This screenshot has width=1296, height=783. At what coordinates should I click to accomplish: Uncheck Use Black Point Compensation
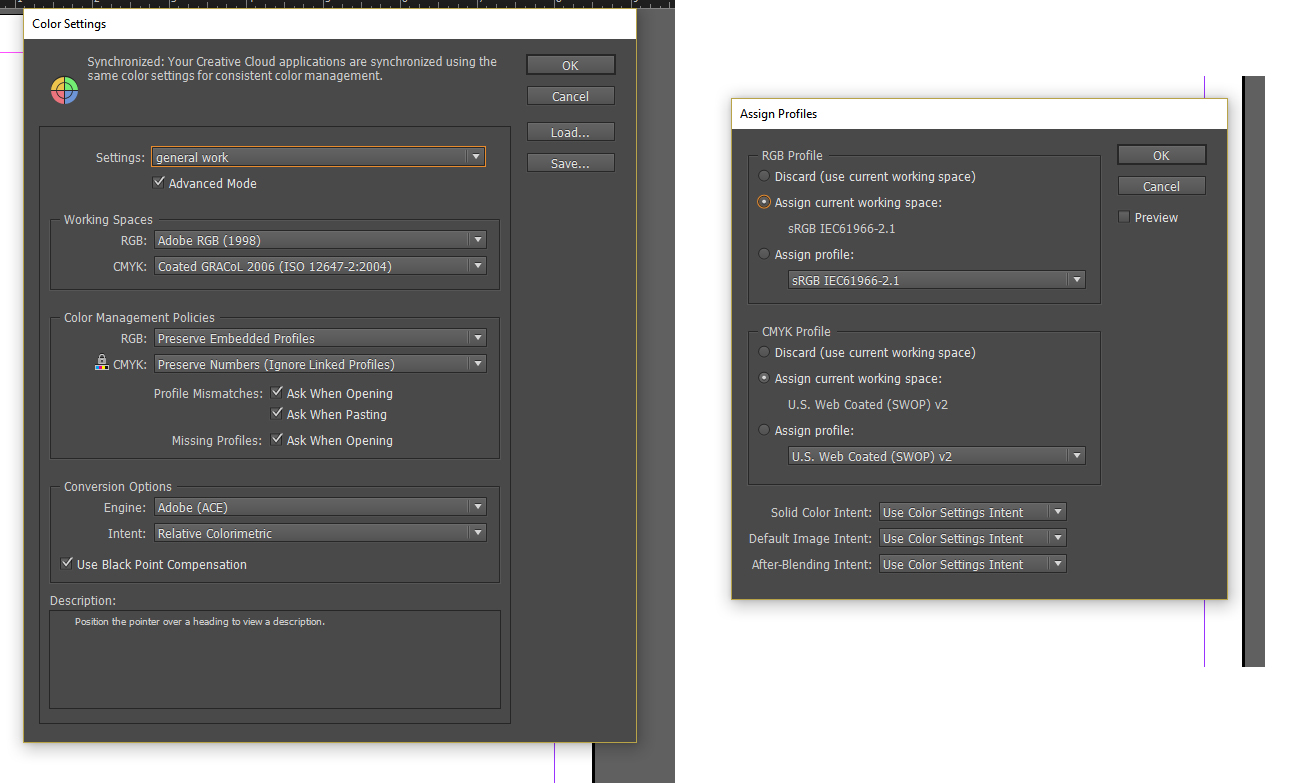tap(67, 564)
